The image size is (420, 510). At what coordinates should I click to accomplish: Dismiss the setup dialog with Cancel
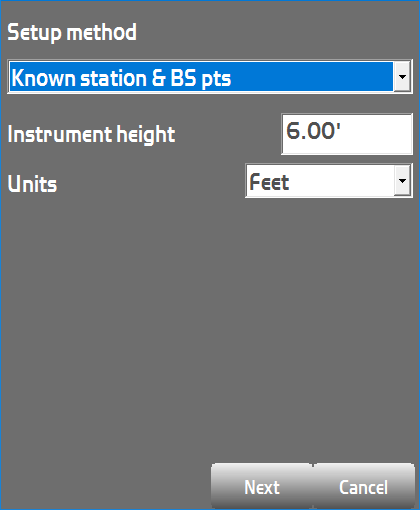point(364,486)
